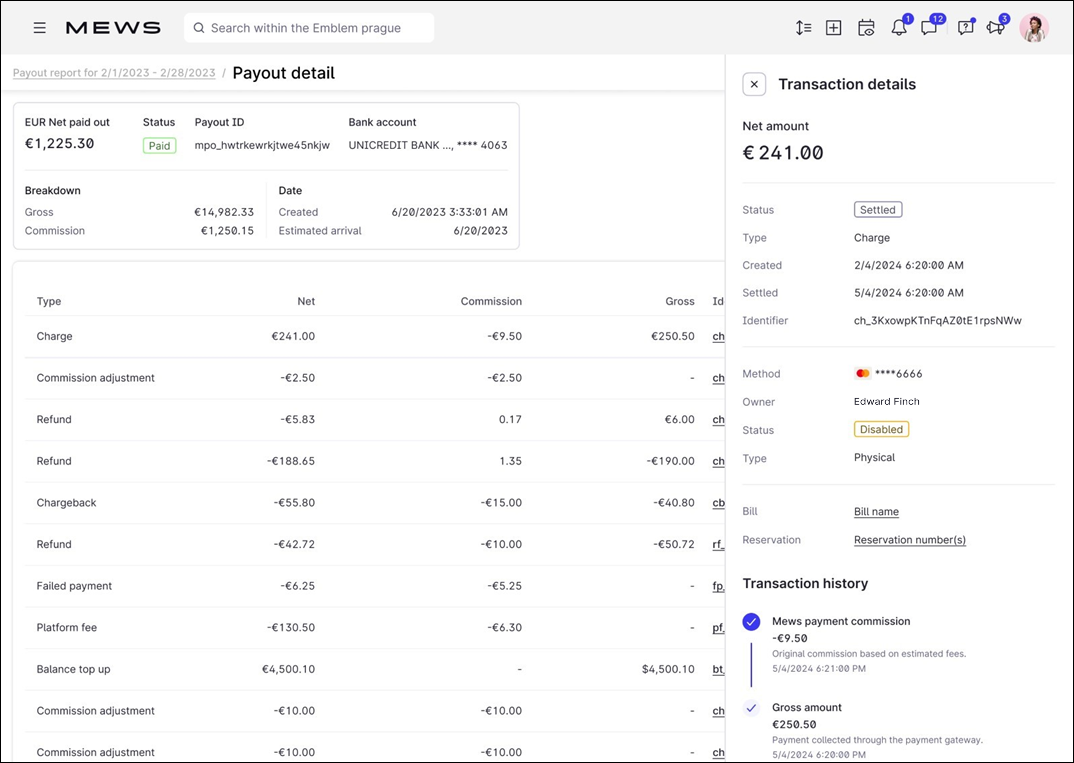The image size is (1074, 763).
Task: Open identifier link in Chargeback row
Action: click(x=719, y=503)
